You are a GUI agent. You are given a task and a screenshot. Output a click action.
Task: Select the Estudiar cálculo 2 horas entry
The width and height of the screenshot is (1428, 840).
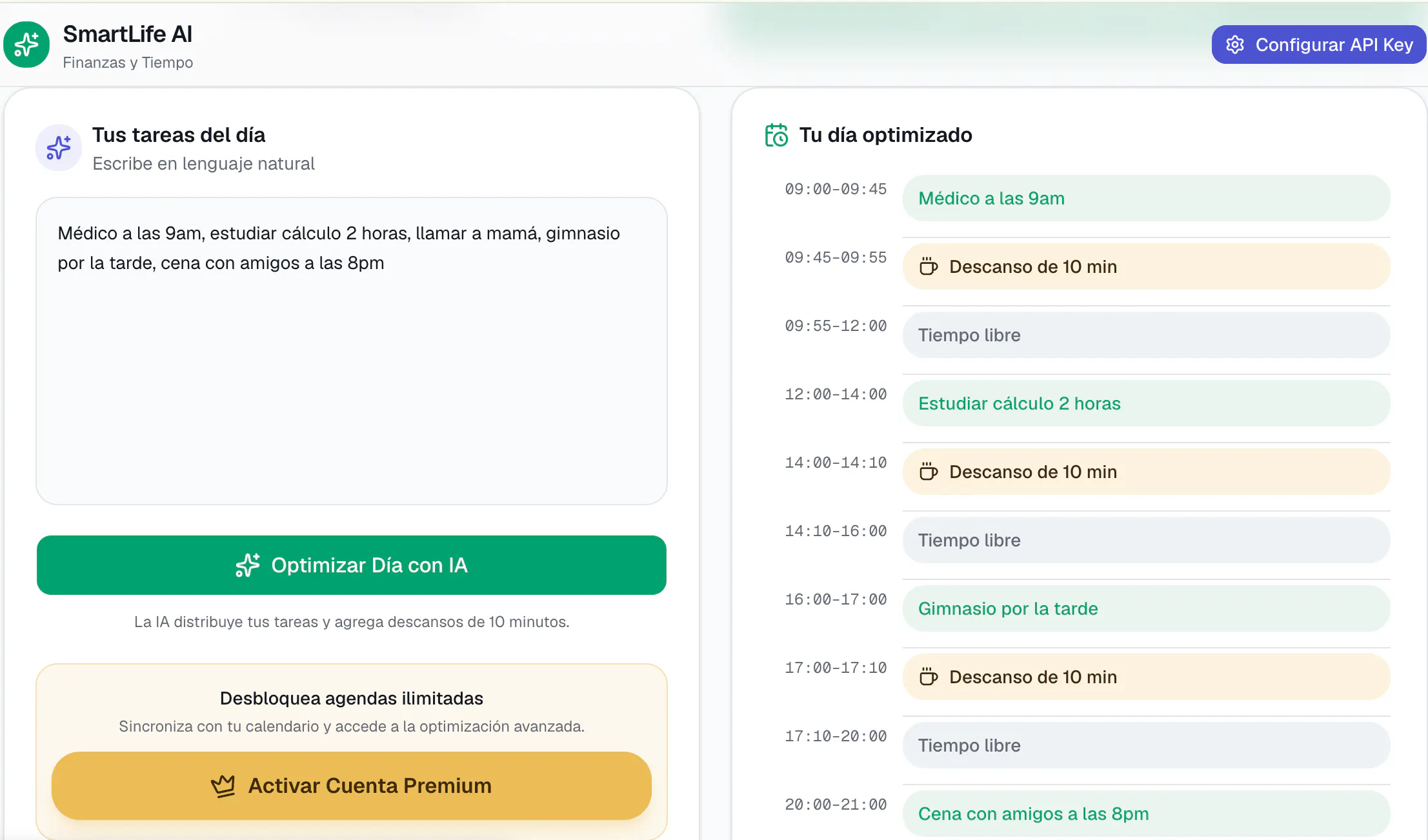tap(1147, 403)
